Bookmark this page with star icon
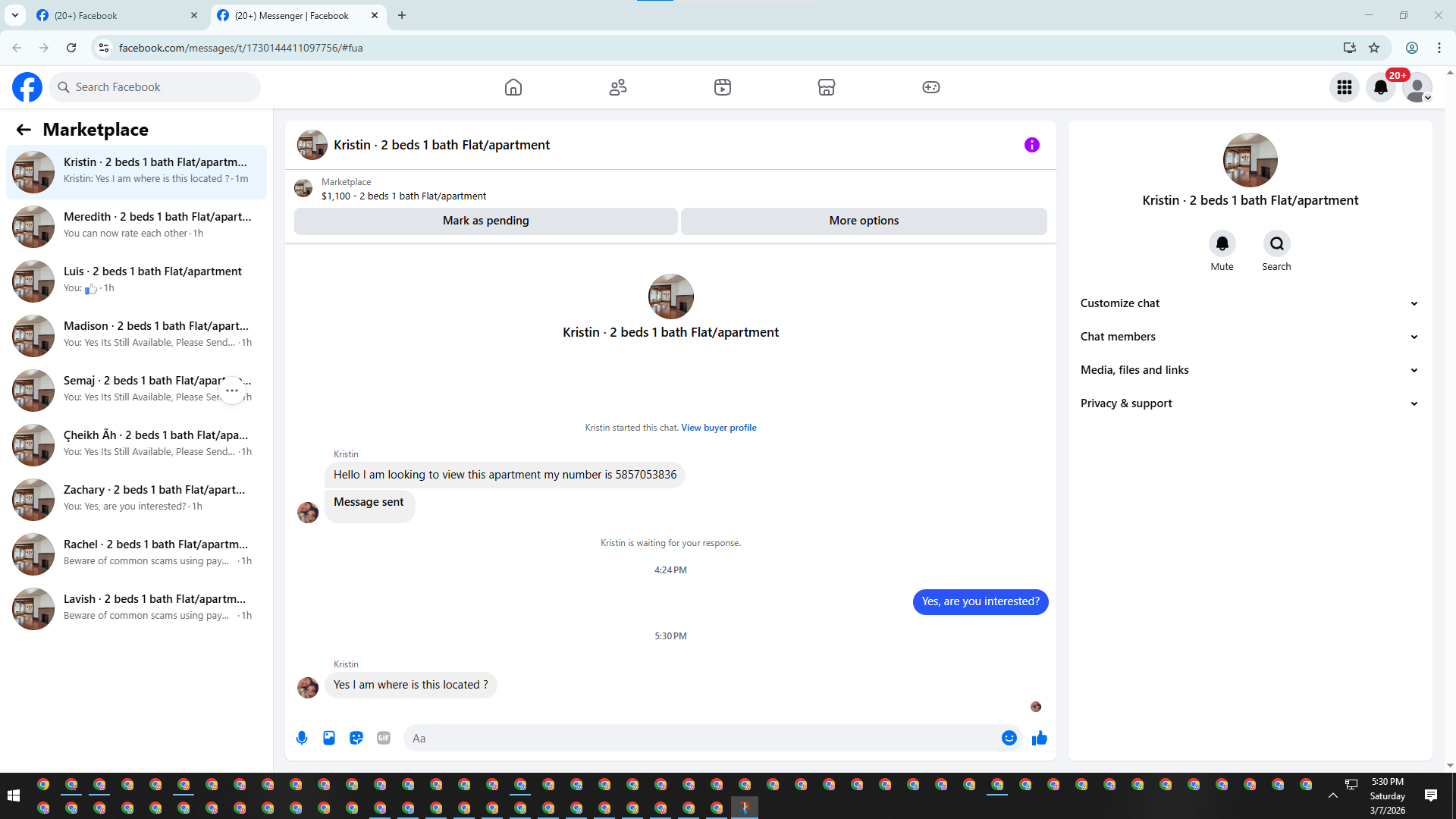 pyautogui.click(x=1374, y=48)
